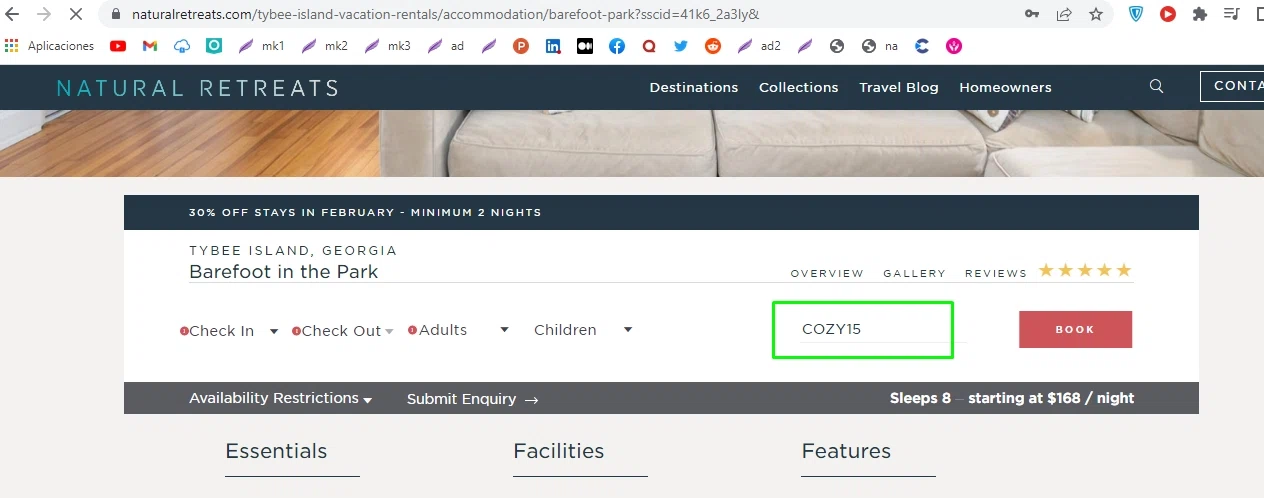Screen dimensions: 1264x498
Task: Open the Medium bookmark
Action: tap(585, 46)
